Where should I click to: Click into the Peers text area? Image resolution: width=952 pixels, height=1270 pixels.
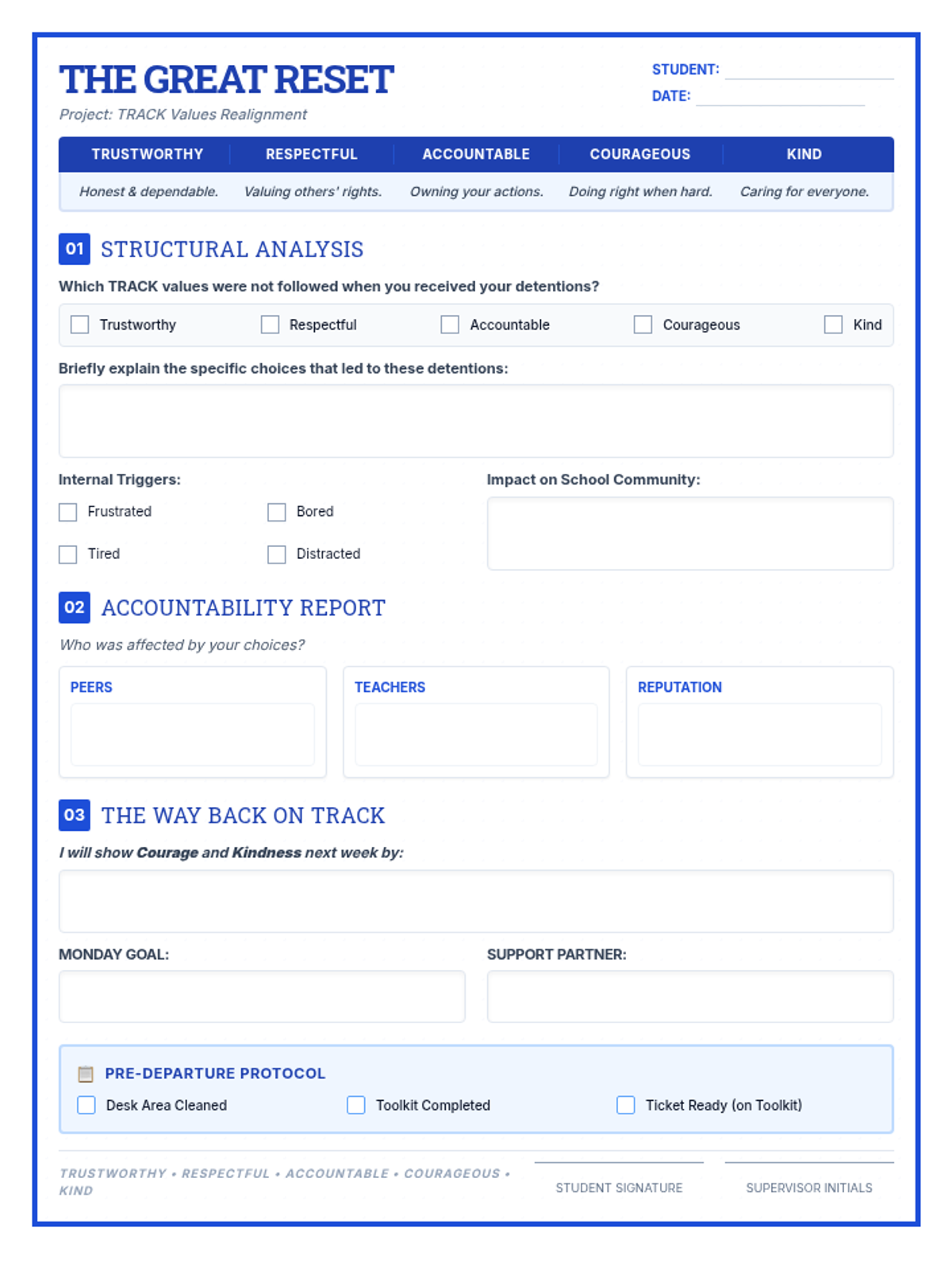[193, 734]
